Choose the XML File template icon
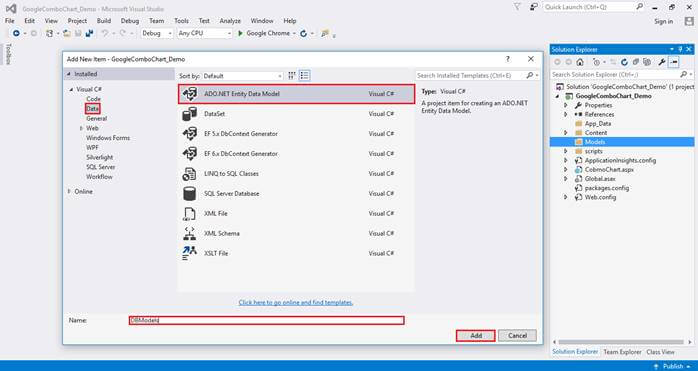698x371 pixels. (x=190, y=213)
